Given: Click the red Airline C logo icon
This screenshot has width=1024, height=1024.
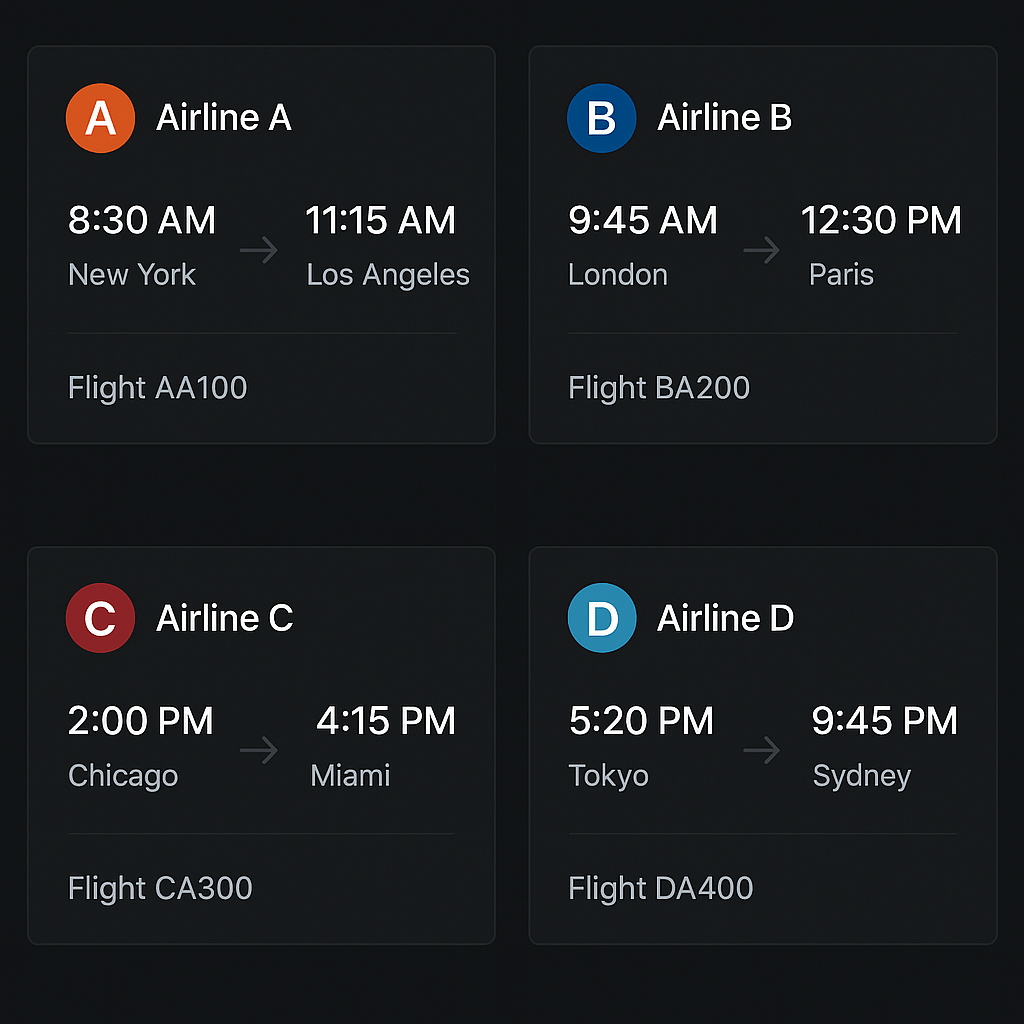Looking at the screenshot, I should point(100,618).
